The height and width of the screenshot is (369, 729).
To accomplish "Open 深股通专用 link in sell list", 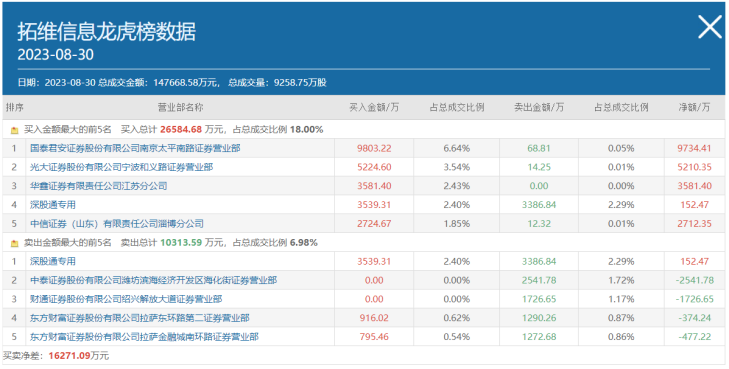I will point(53,261).
